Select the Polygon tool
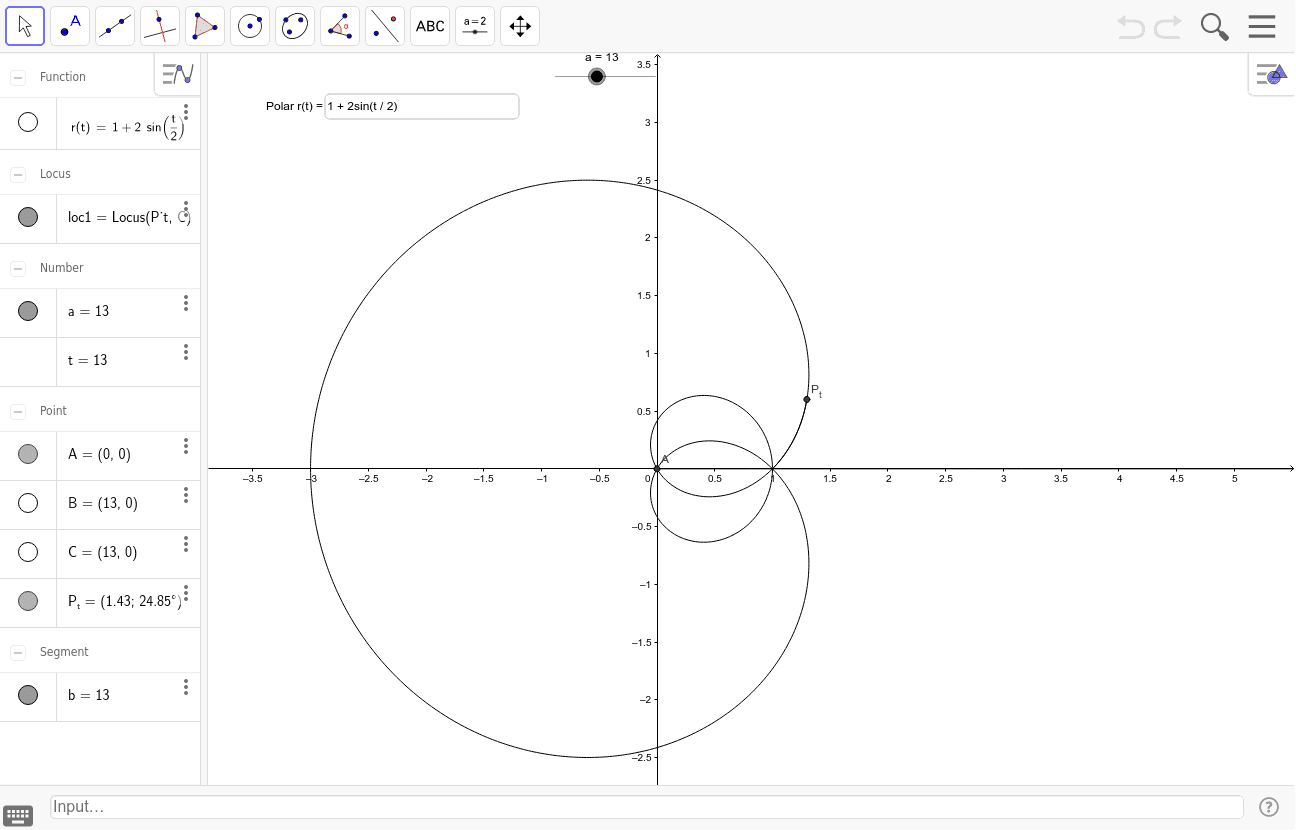 click(x=205, y=26)
